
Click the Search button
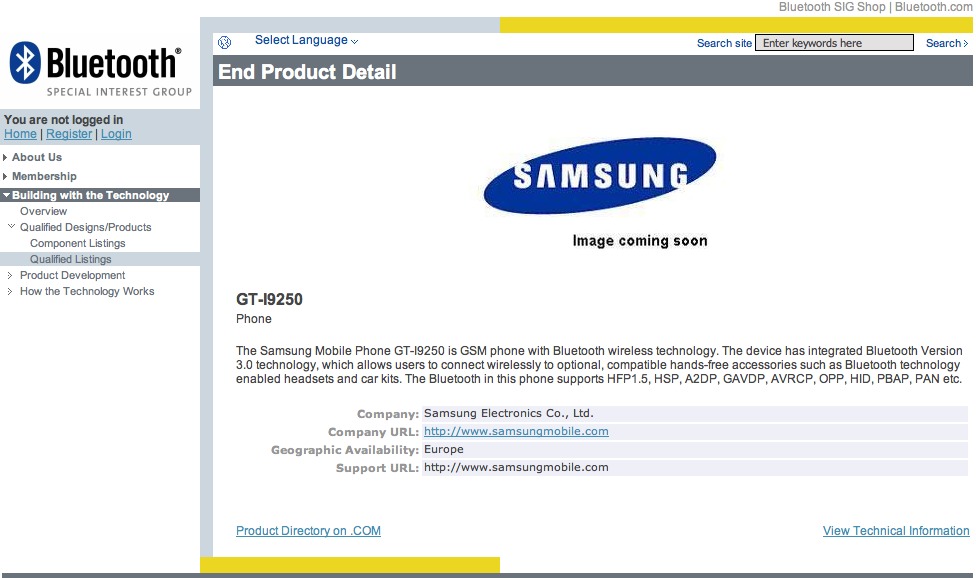(x=947, y=43)
